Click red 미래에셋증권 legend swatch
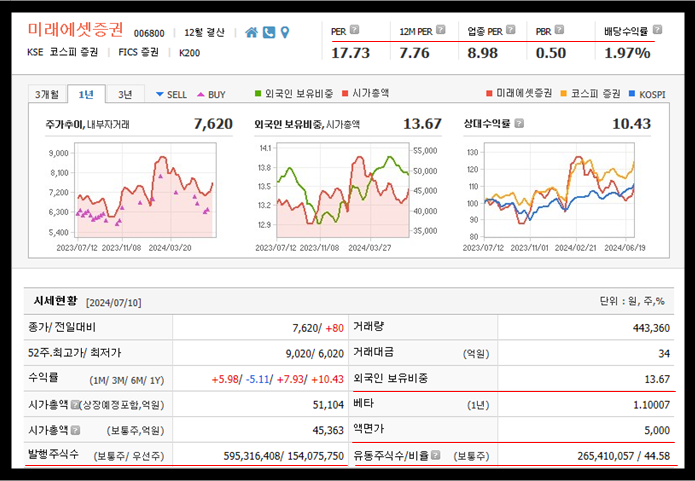Image resolution: width=695 pixels, height=481 pixels. tap(489, 94)
